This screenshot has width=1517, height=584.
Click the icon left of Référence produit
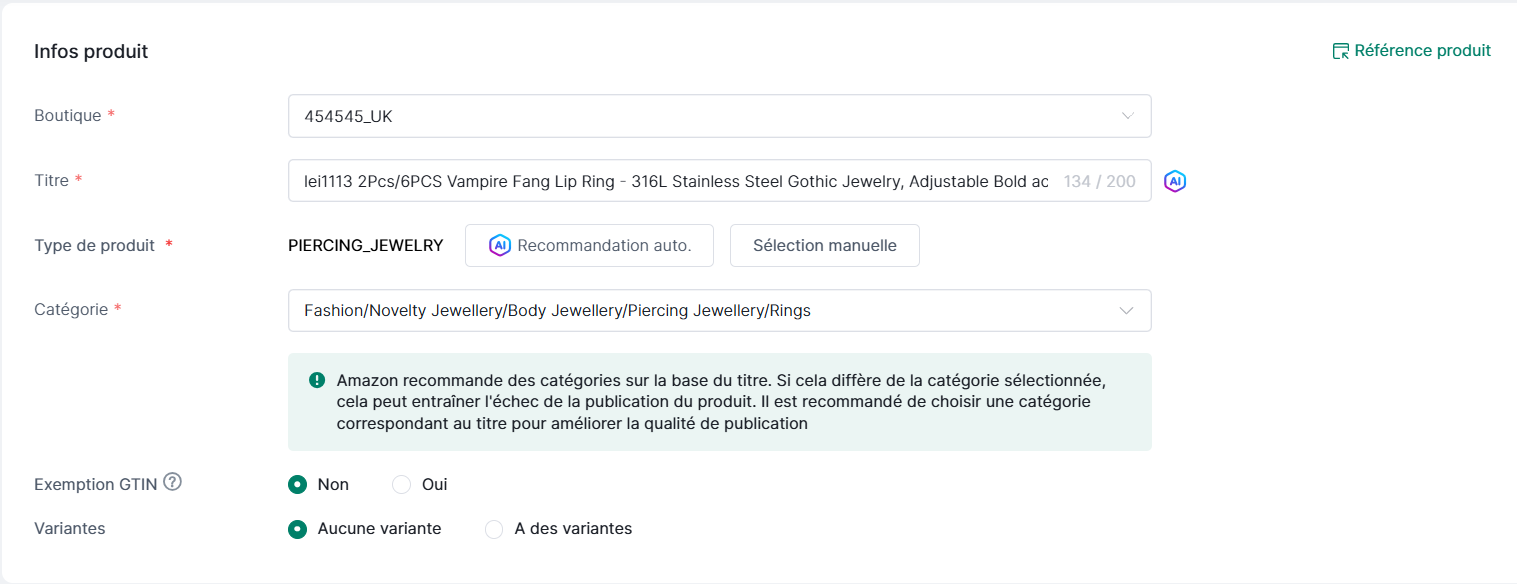[x=1341, y=51]
